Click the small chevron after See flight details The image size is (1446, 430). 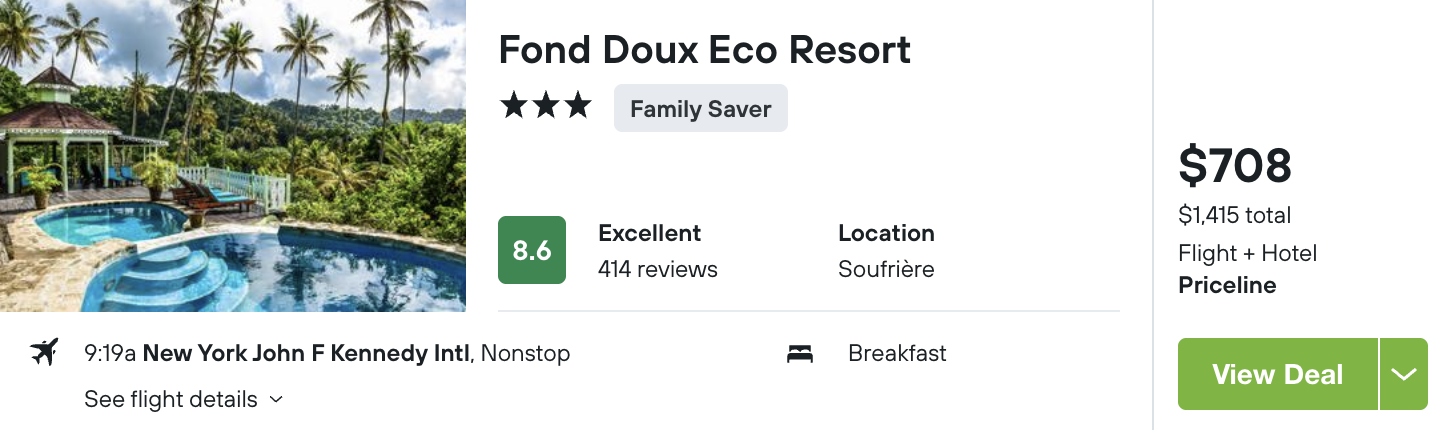pyautogui.click(x=277, y=399)
